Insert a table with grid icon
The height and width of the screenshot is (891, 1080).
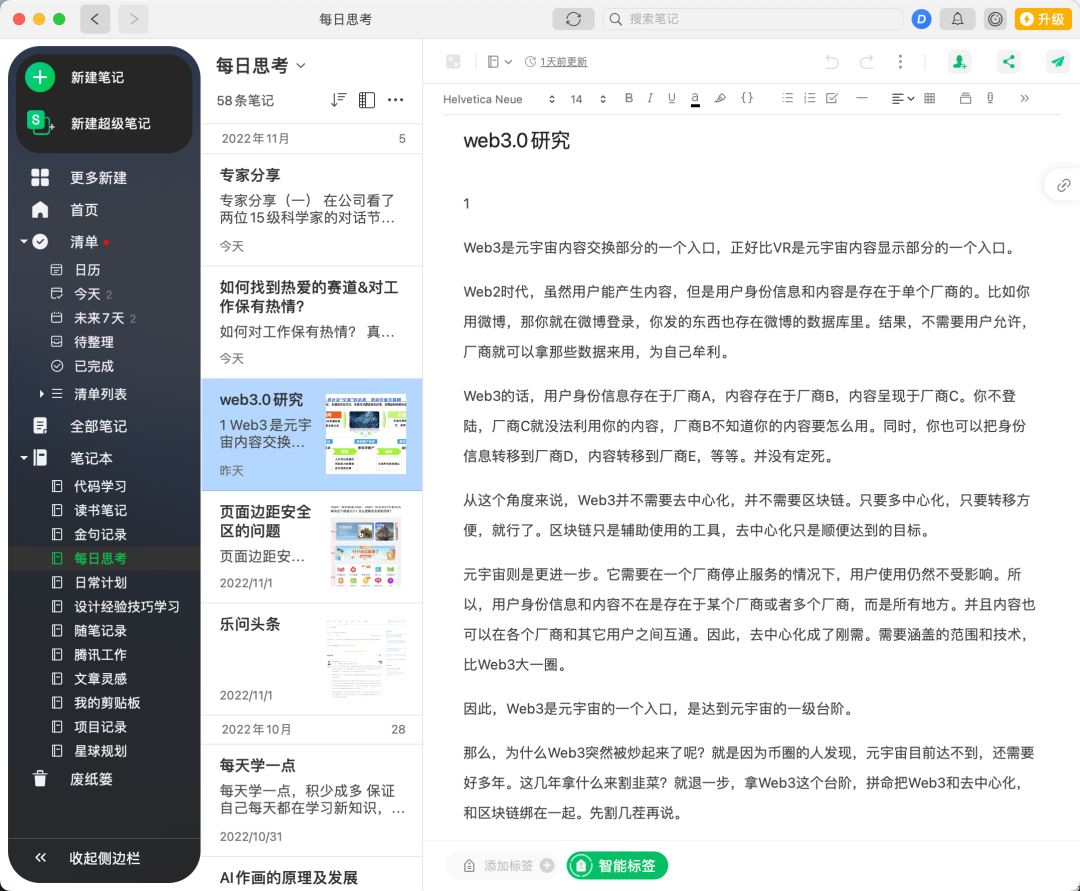tap(930, 98)
